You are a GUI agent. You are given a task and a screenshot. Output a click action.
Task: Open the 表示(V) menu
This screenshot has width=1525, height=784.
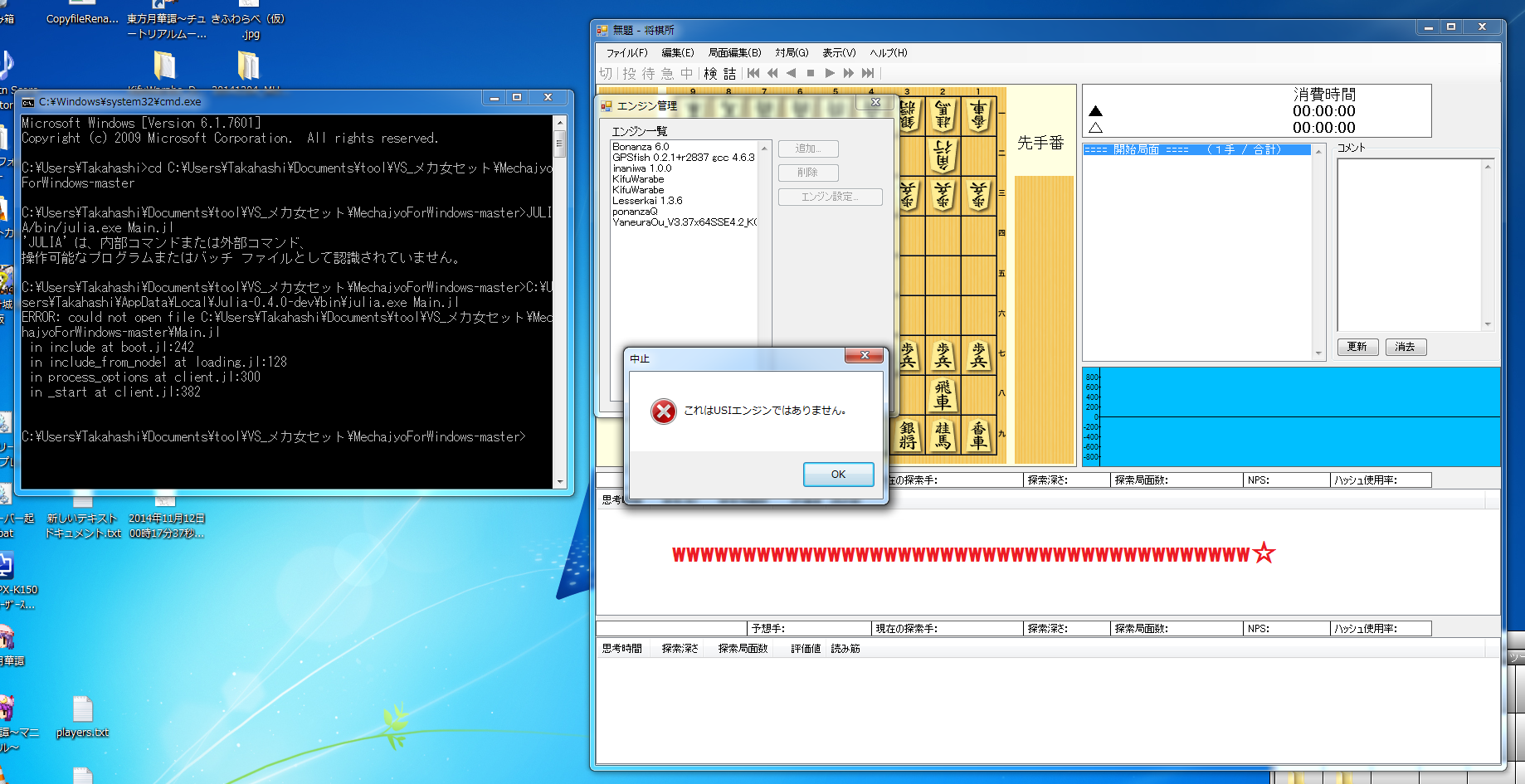pyautogui.click(x=839, y=52)
